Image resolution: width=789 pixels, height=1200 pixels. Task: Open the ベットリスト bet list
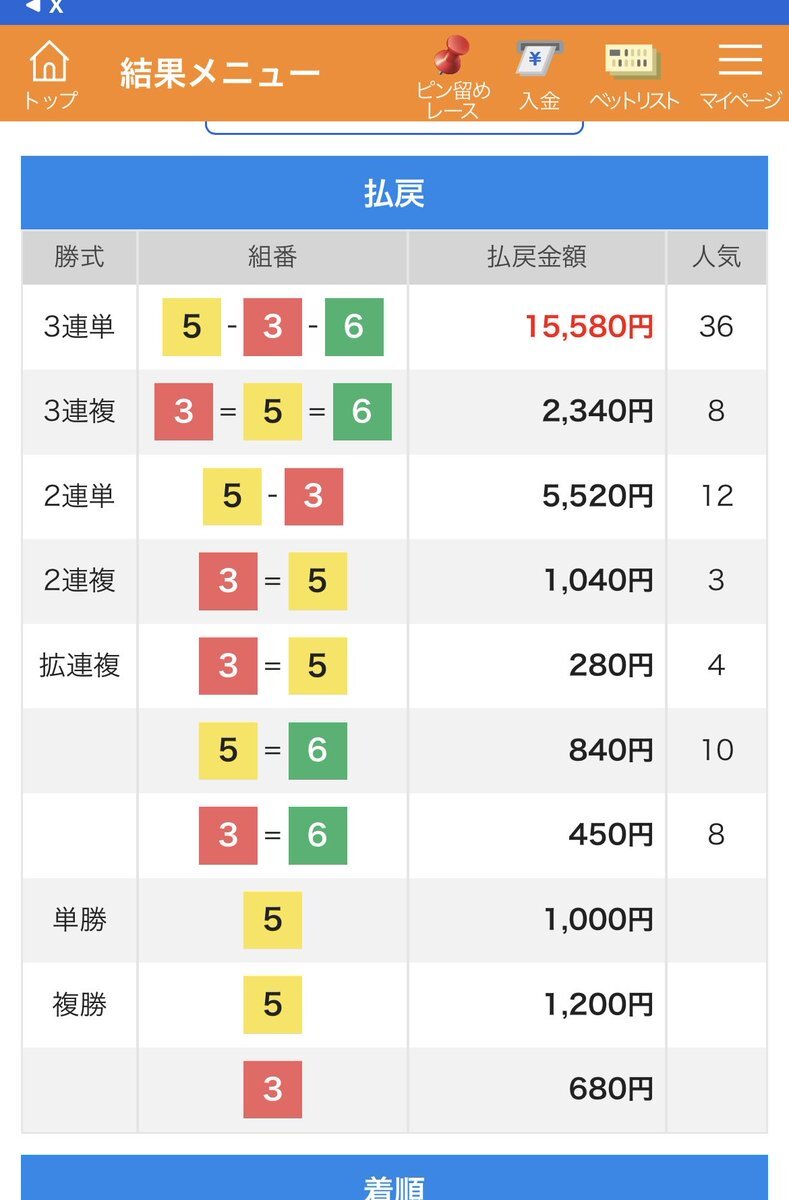633,76
